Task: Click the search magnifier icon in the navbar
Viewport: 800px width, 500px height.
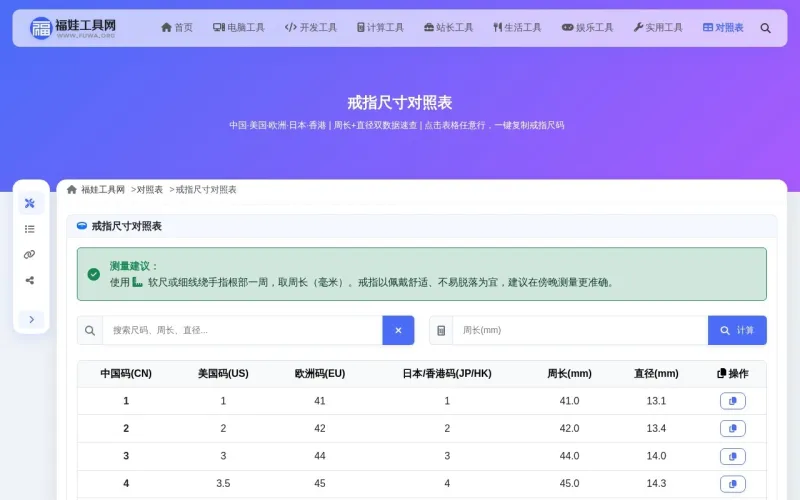Action: coord(765,28)
